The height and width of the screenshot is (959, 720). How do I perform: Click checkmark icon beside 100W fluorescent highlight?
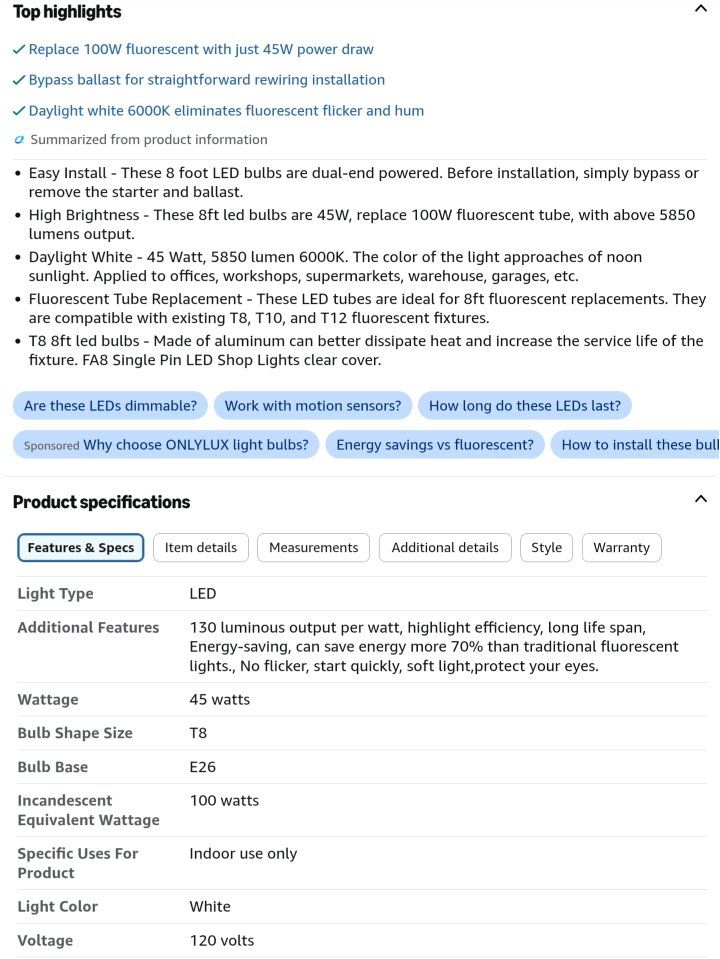(19, 50)
